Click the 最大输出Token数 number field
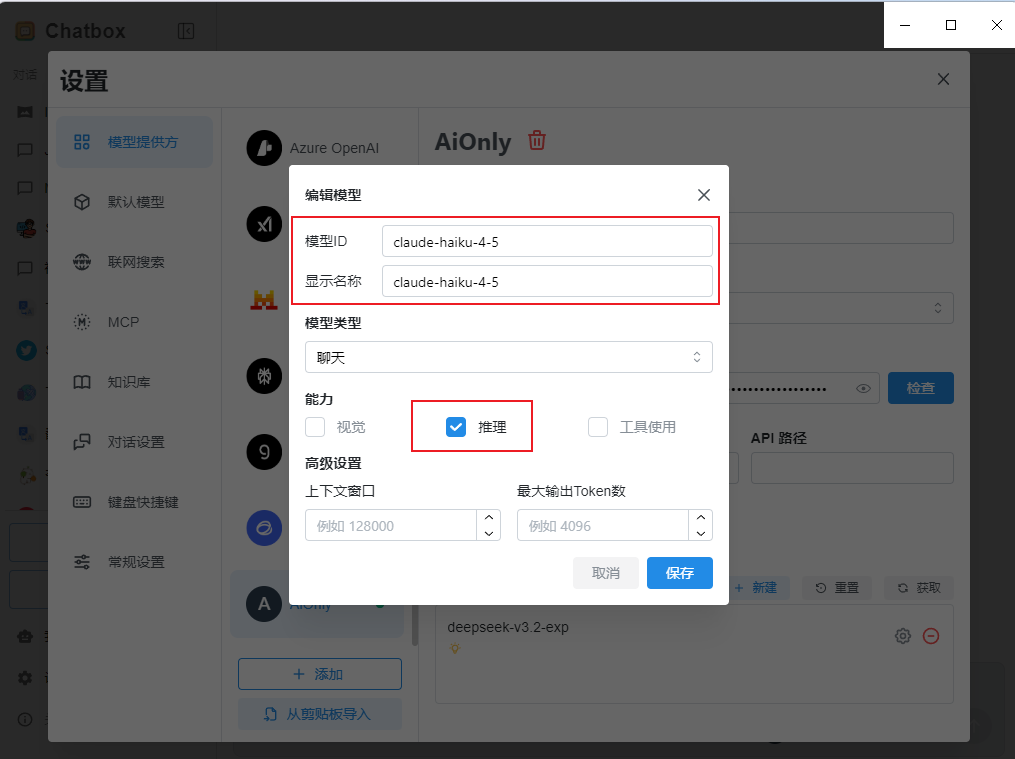 click(603, 525)
